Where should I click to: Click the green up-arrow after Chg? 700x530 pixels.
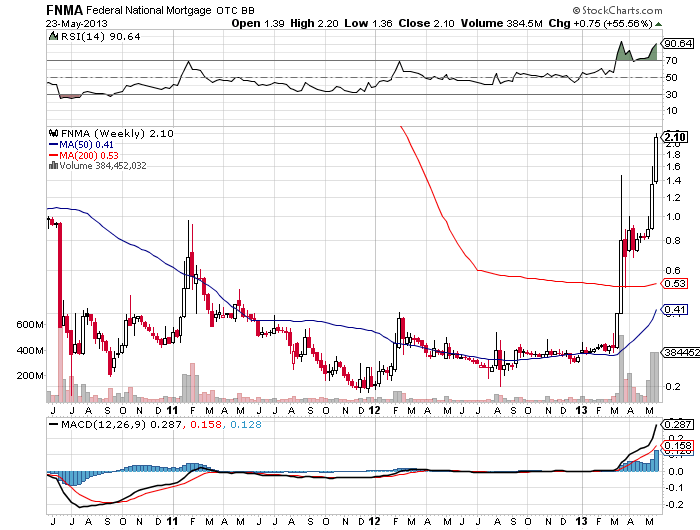(x=658, y=24)
